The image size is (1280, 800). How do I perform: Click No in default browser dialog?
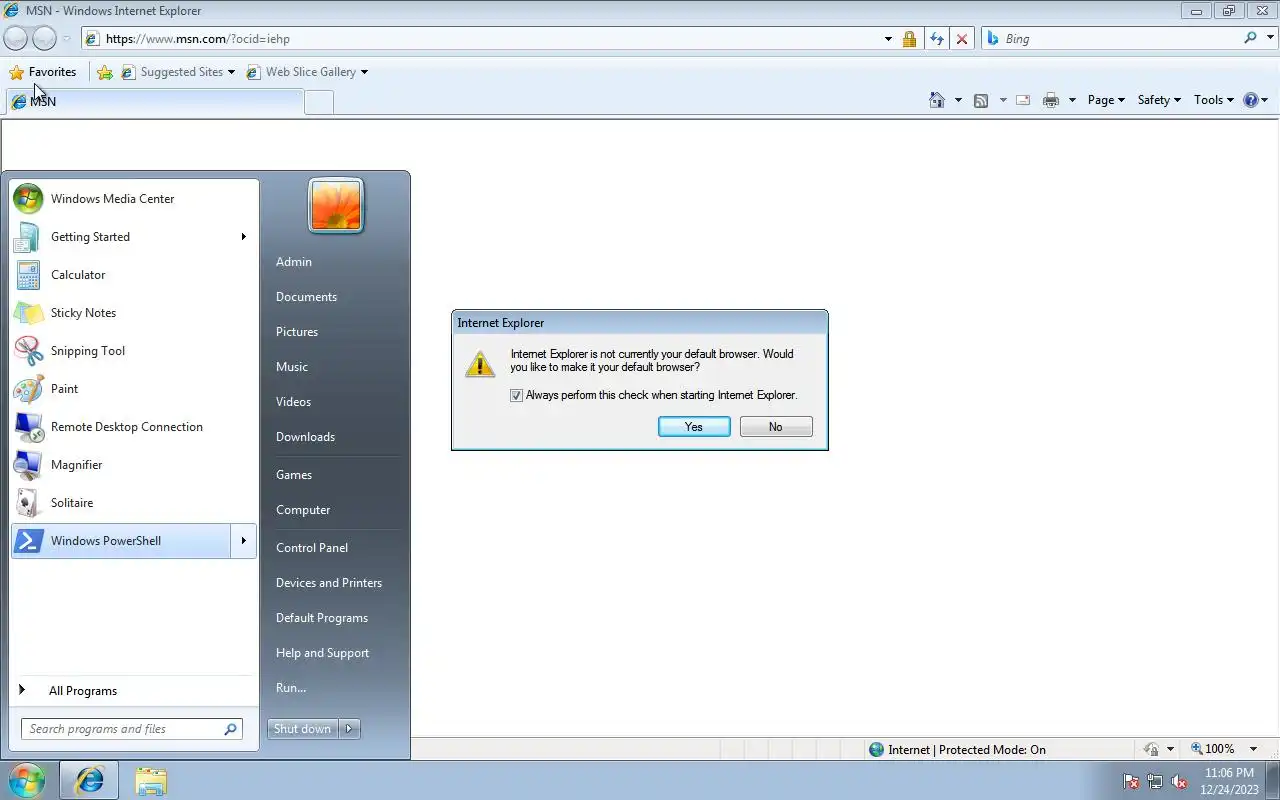[x=776, y=427]
